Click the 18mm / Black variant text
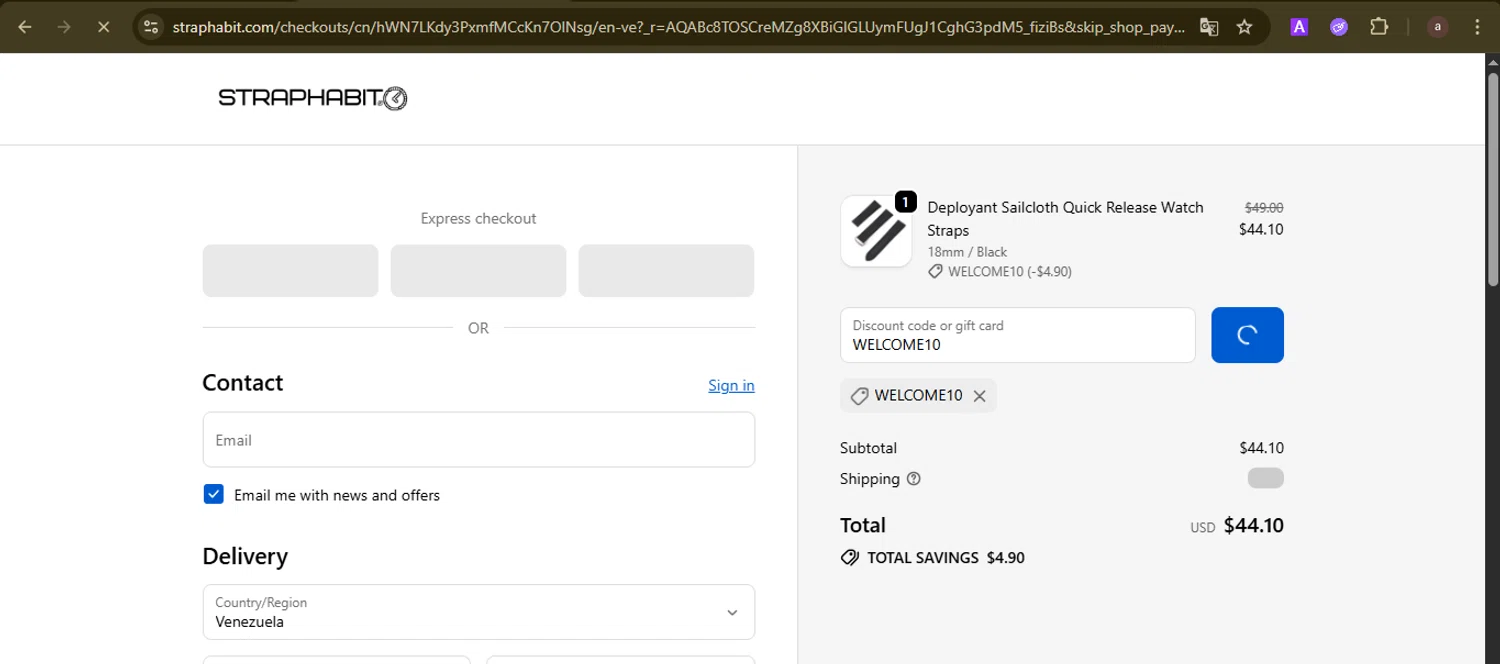The width and height of the screenshot is (1500, 664). (x=967, y=252)
